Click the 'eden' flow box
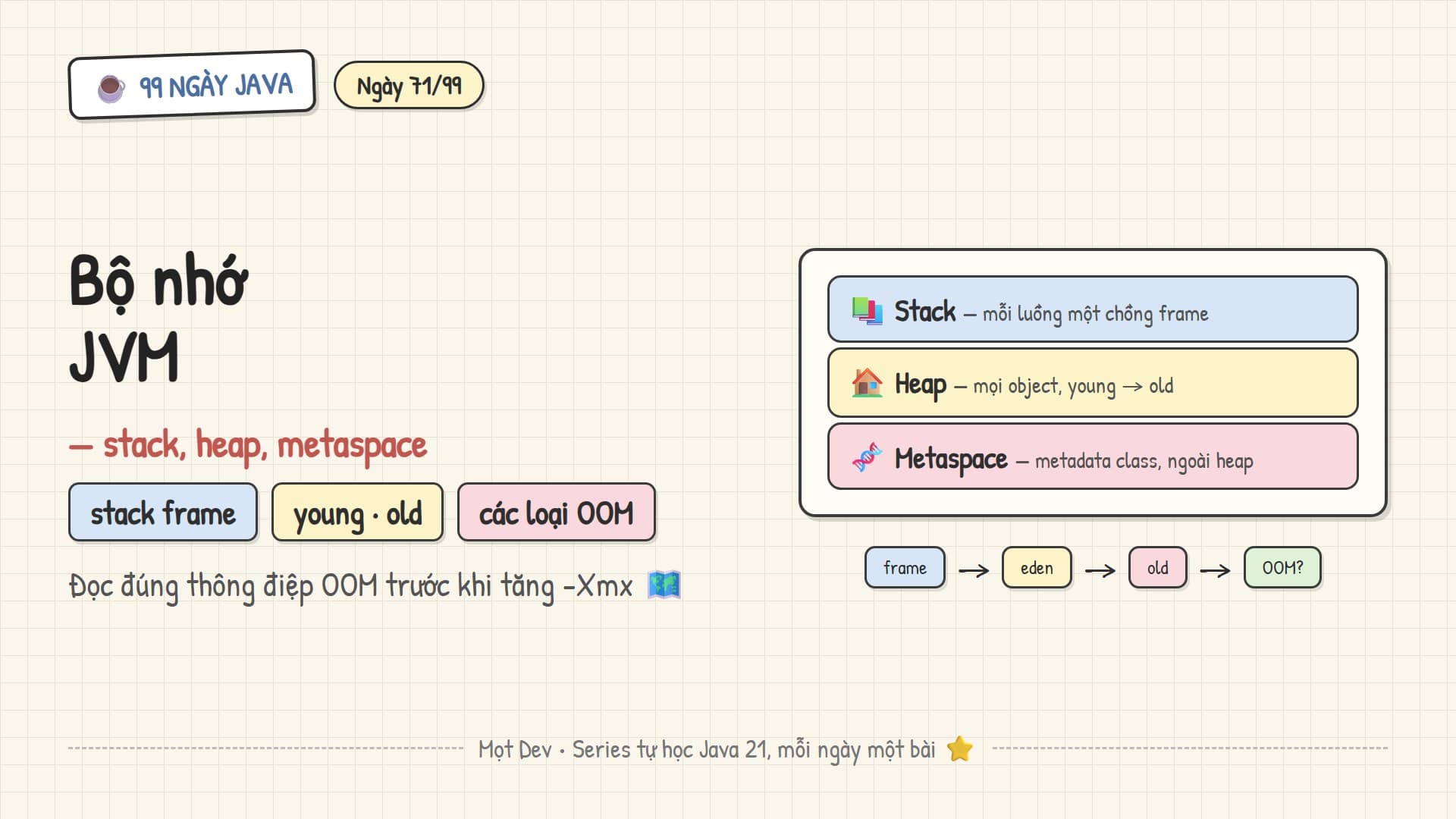 [x=1037, y=567]
